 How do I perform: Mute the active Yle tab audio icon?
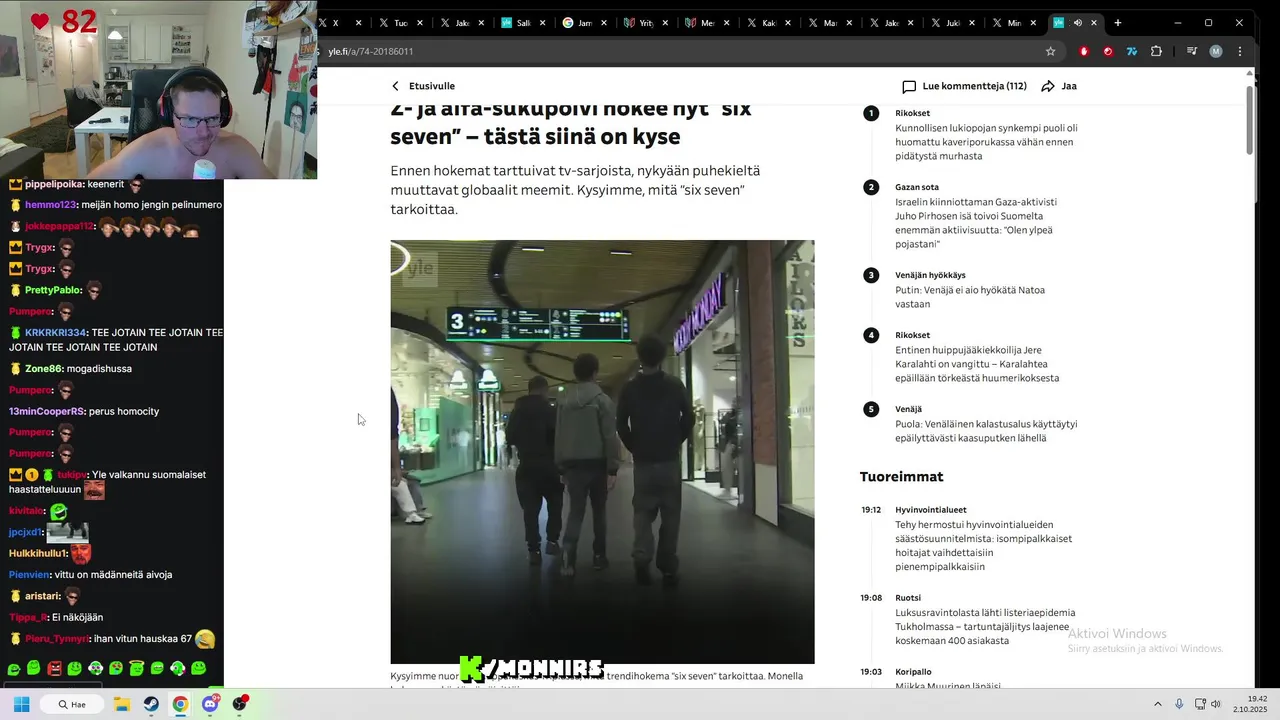tap(1077, 23)
